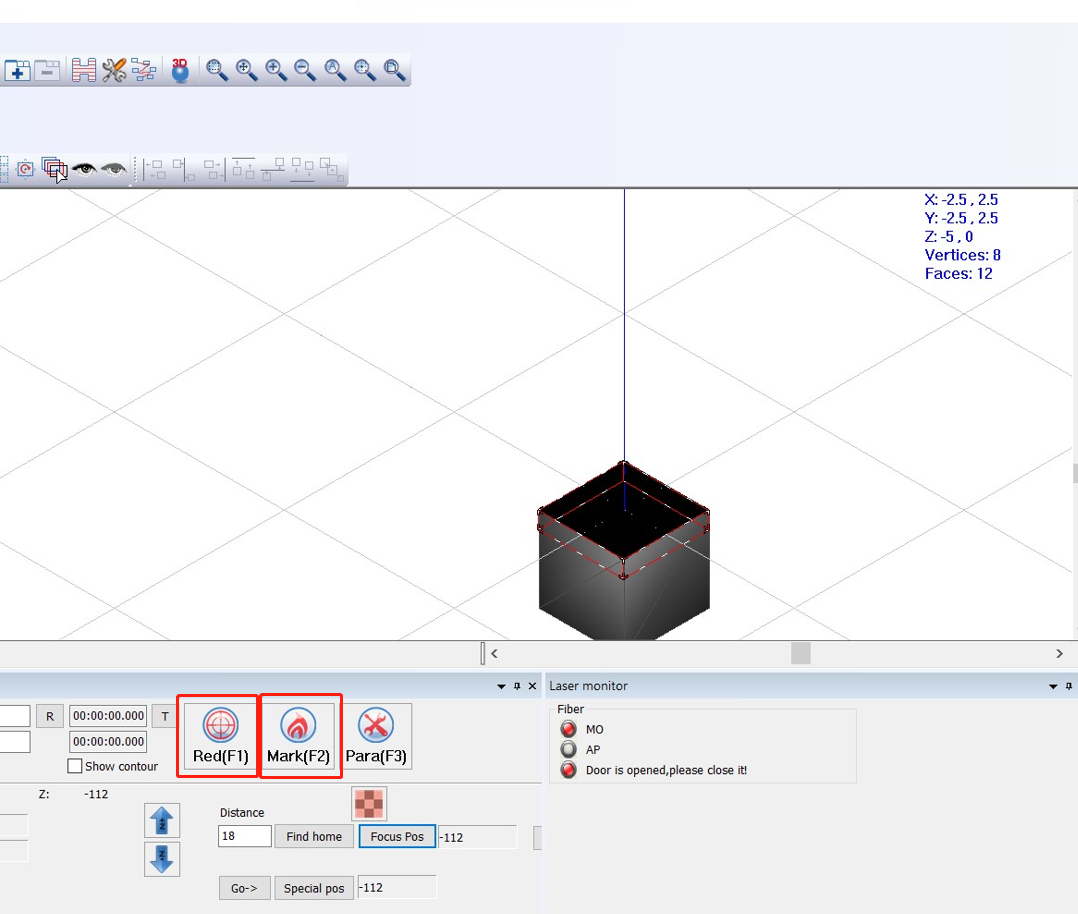1078x914 pixels.
Task: Click the horizontal scrollbar thumb
Action: [801, 653]
